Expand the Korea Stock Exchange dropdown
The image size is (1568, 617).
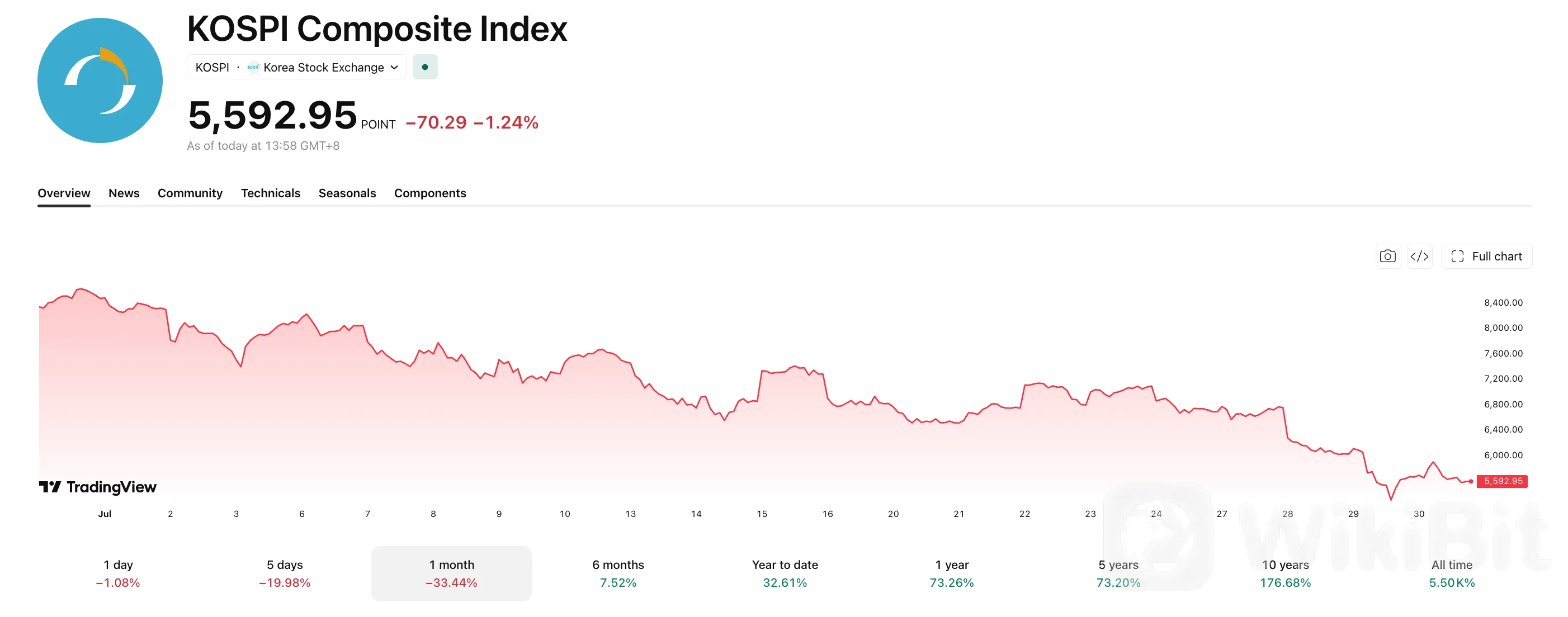click(394, 67)
